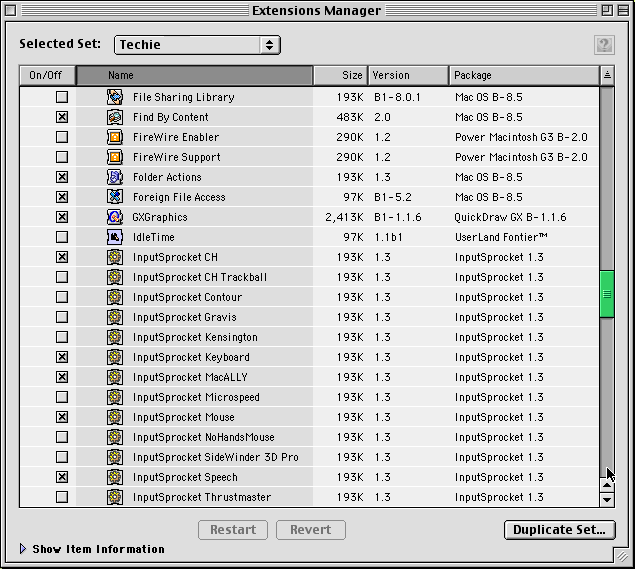
Task: Click the InputSprocket CH Trackball icon
Action: coord(115,277)
